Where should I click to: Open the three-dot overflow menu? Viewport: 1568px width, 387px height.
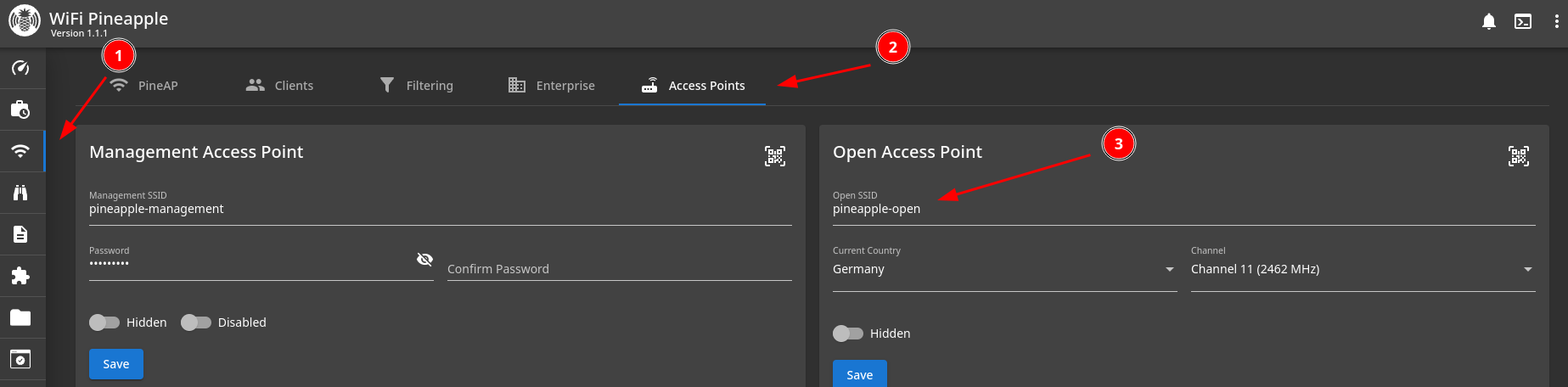pos(1555,21)
